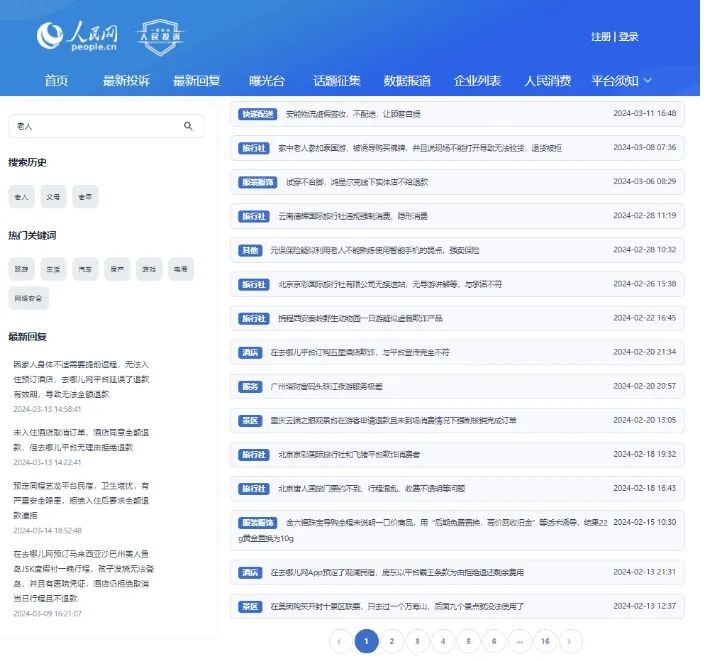Click the 其他 category badge

[250, 250]
